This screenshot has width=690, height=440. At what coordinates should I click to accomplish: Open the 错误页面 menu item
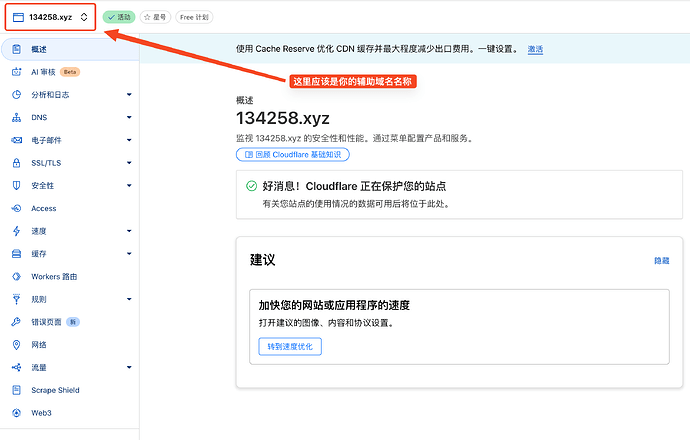click(70, 322)
